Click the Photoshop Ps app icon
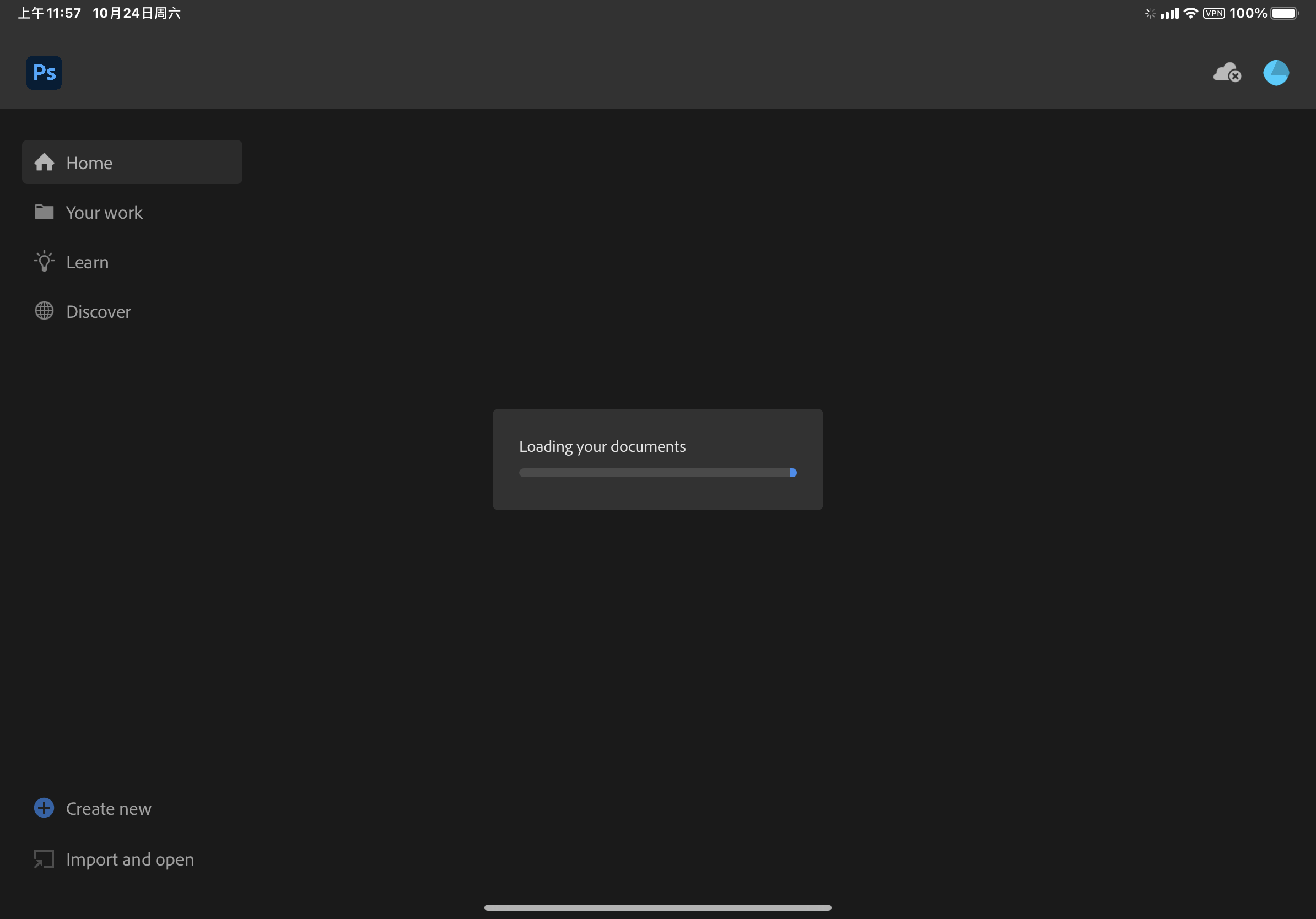The image size is (1316, 919). [x=44, y=72]
